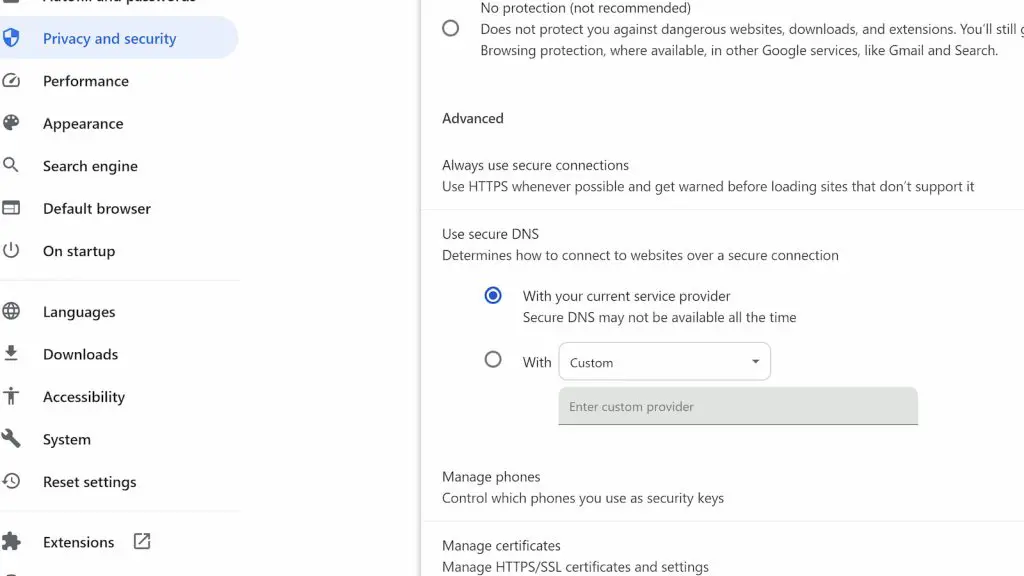Select the custom DNS provider radio button

click(x=493, y=360)
